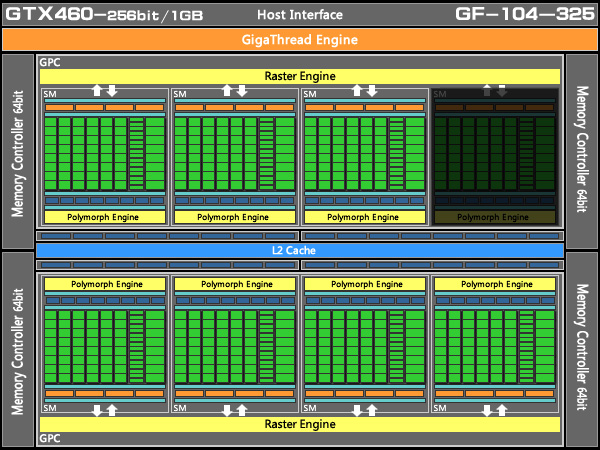This screenshot has height=450, width=600.
Task: Select the lower-right Memory Controller 64bit block
Action: point(582,349)
